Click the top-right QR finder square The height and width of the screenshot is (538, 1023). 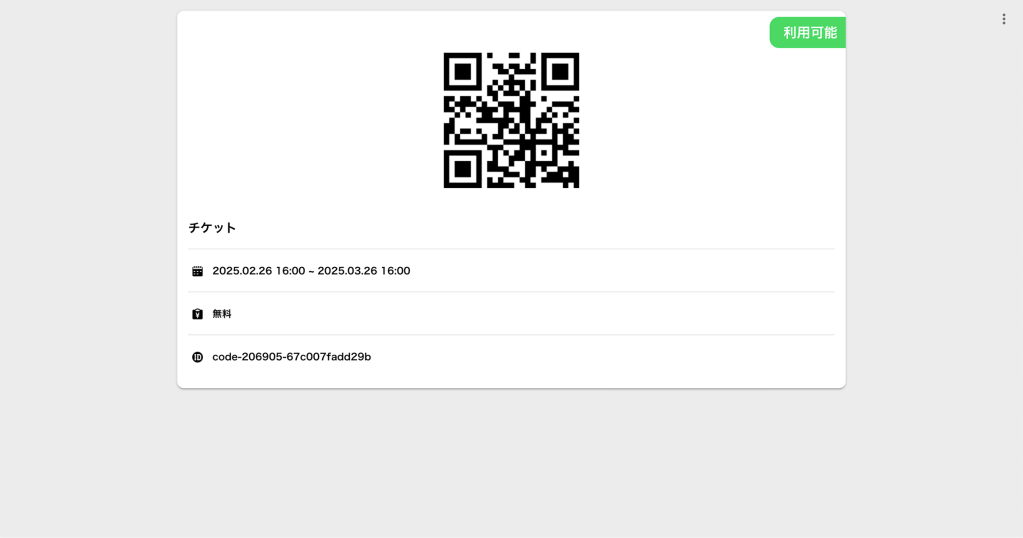click(x=560, y=71)
